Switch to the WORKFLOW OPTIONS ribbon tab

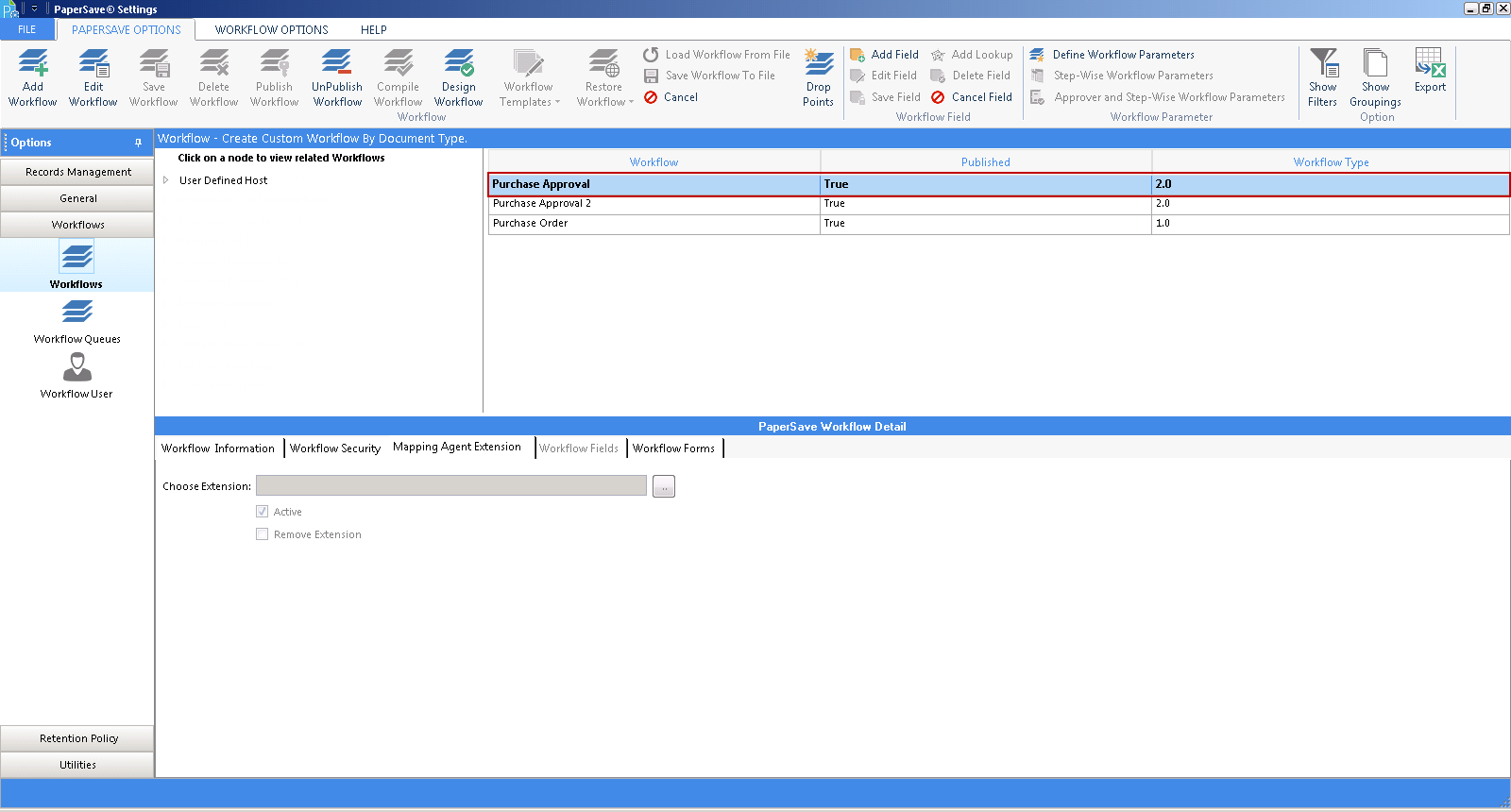[272, 29]
